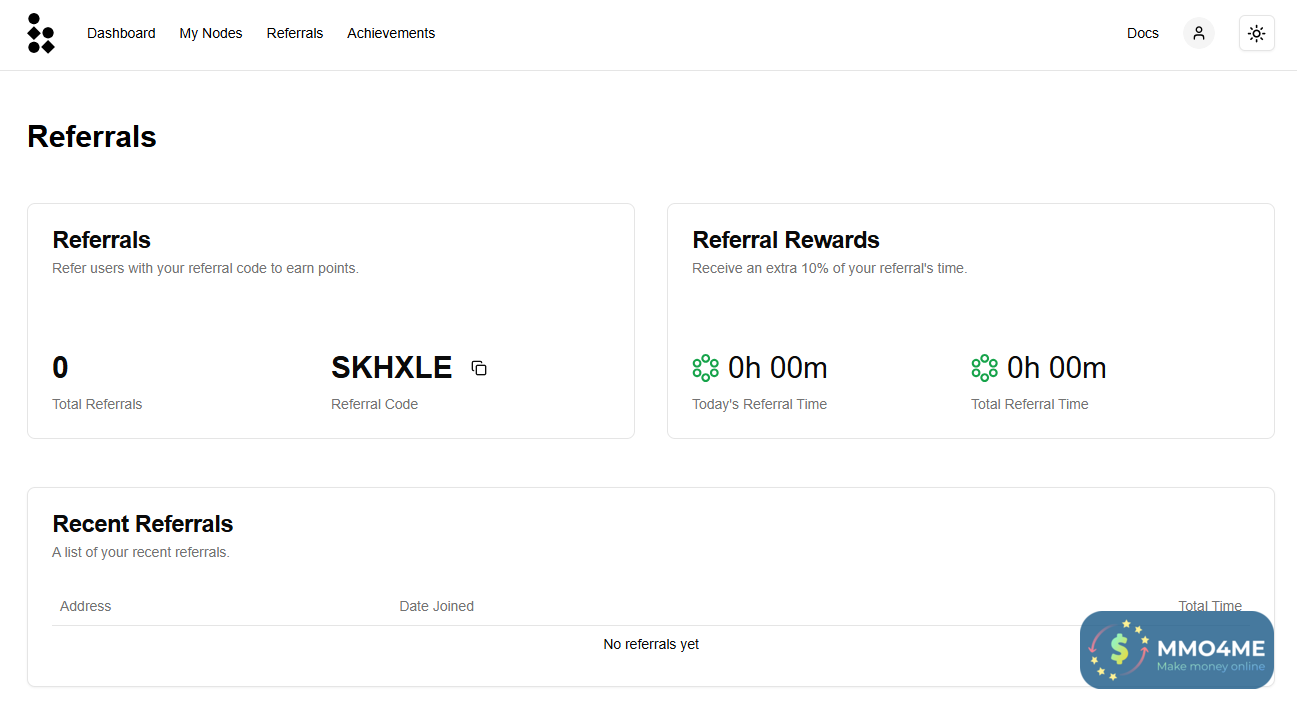The width and height of the screenshot is (1297, 702).
Task: Click the Referral Rewards card title
Action: (786, 240)
